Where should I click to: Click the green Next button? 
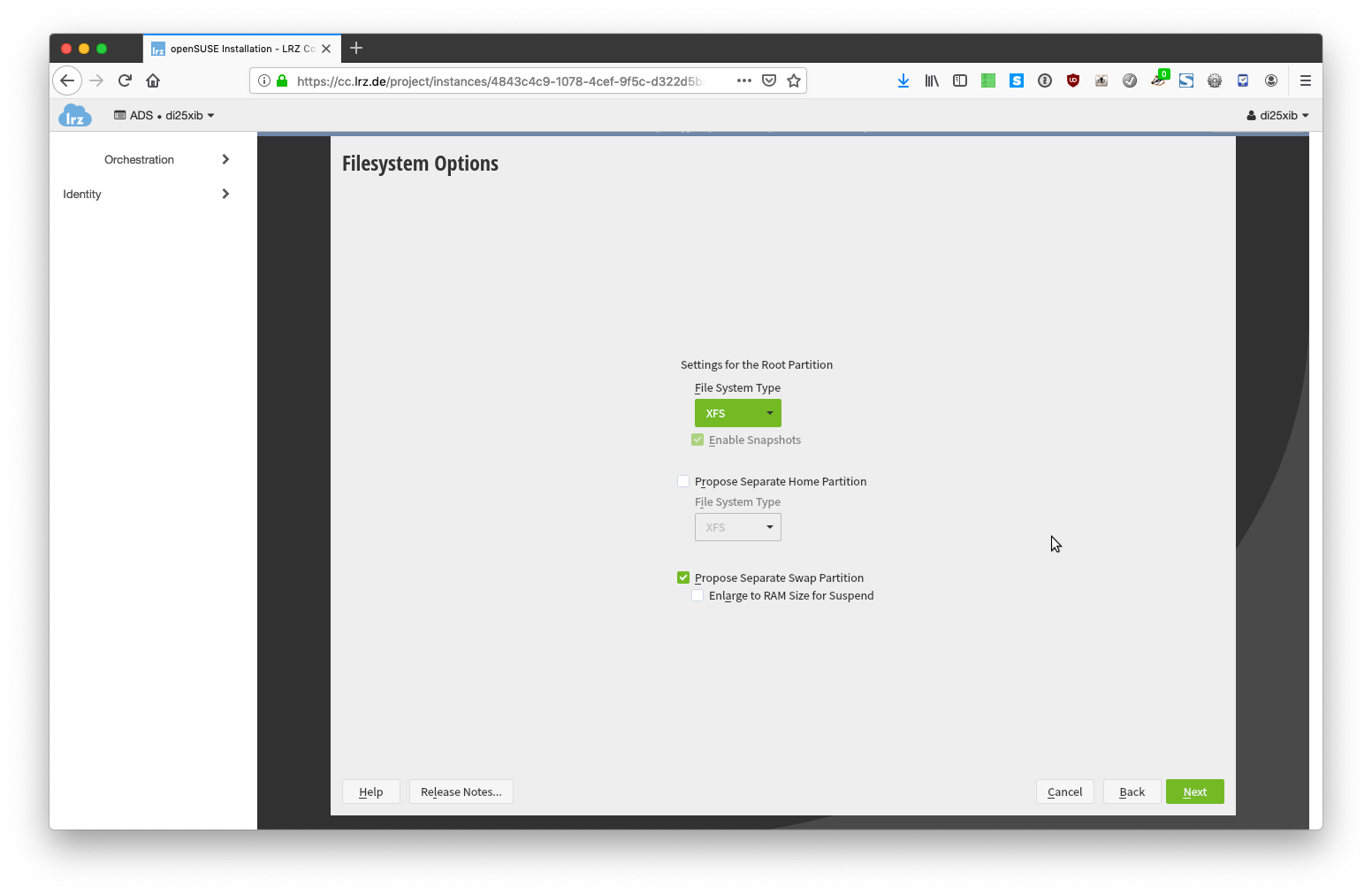tap(1194, 792)
